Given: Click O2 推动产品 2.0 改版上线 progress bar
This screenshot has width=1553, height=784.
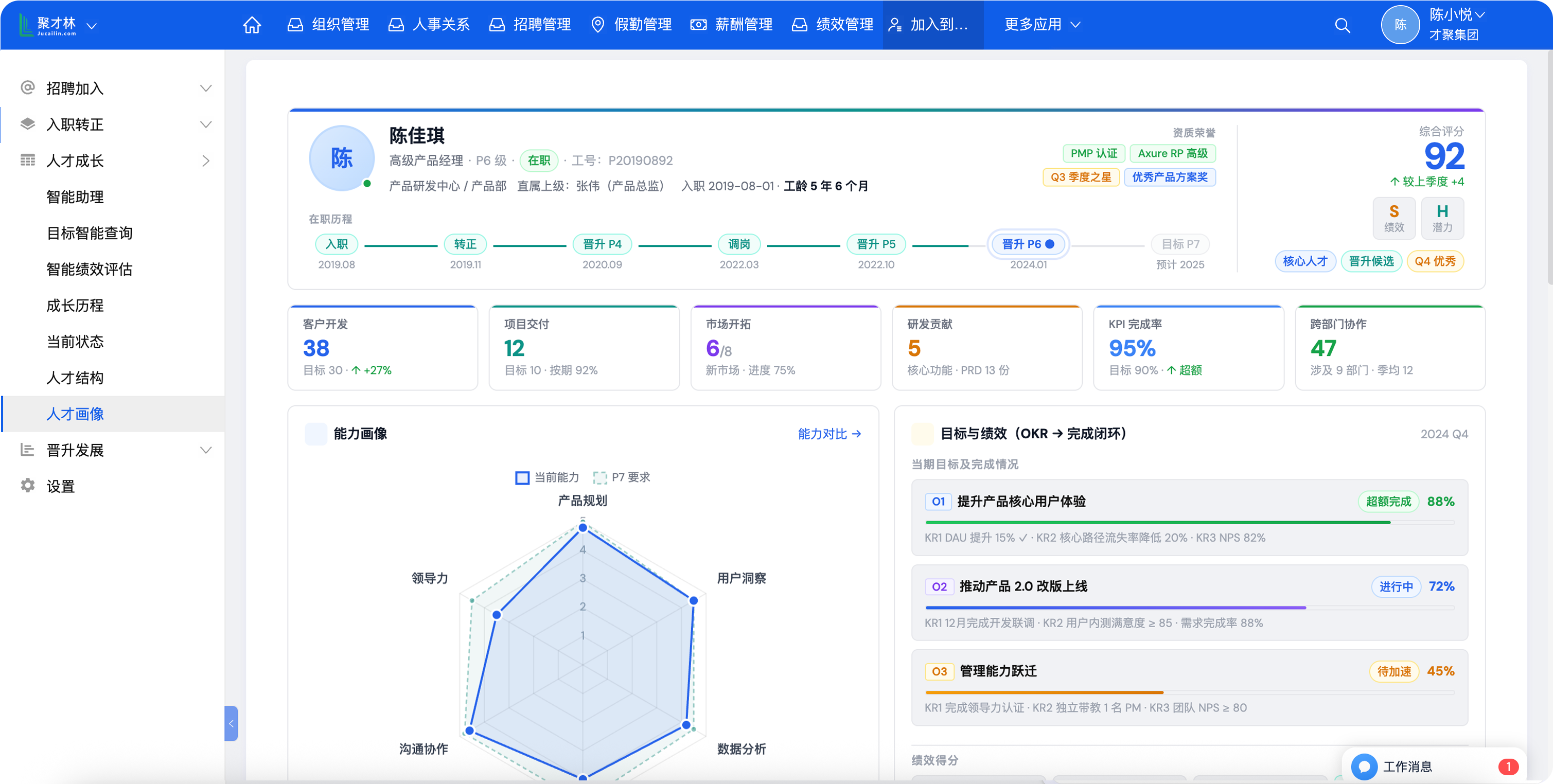Looking at the screenshot, I should click(1190, 608).
